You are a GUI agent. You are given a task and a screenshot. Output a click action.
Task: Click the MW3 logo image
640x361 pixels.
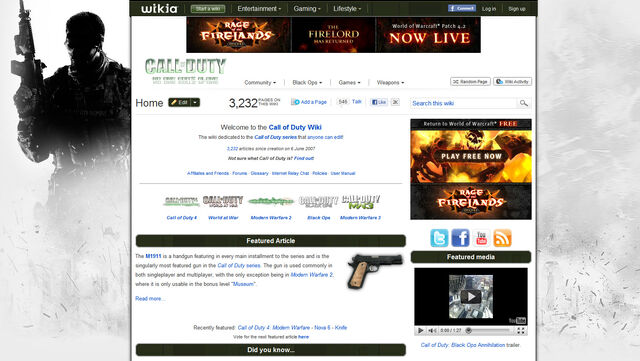click(361, 201)
